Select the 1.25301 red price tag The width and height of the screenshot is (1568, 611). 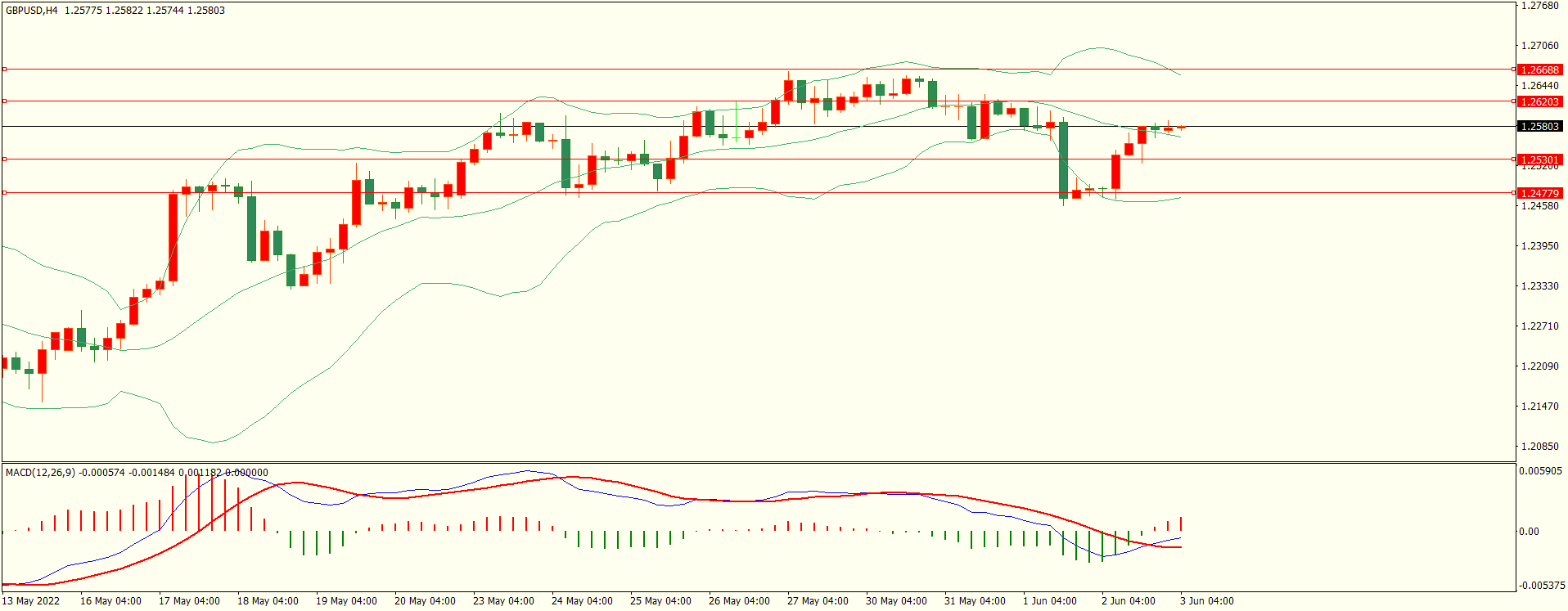tap(1539, 160)
